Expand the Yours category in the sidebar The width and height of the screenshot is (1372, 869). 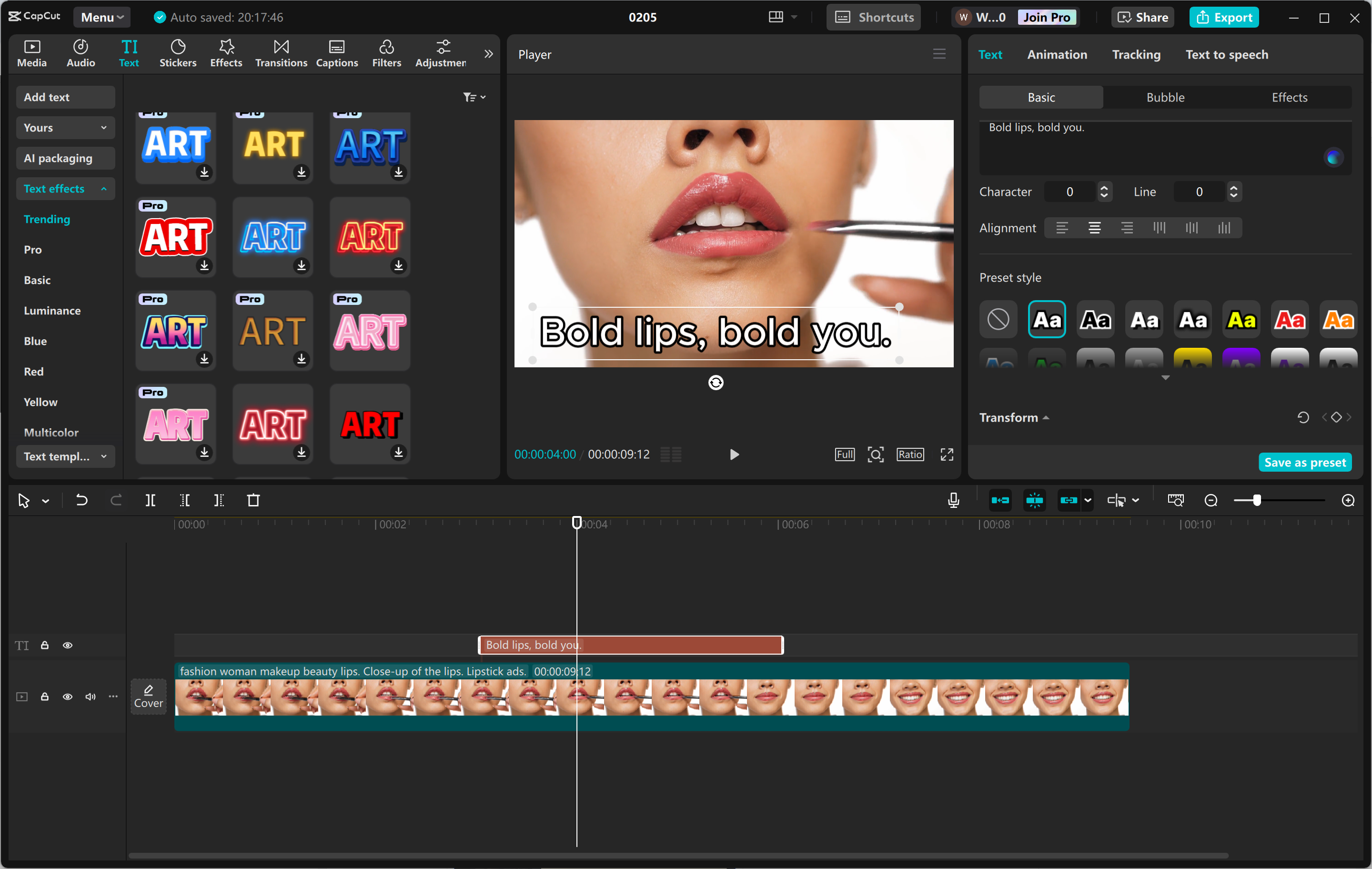(x=65, y=127)
